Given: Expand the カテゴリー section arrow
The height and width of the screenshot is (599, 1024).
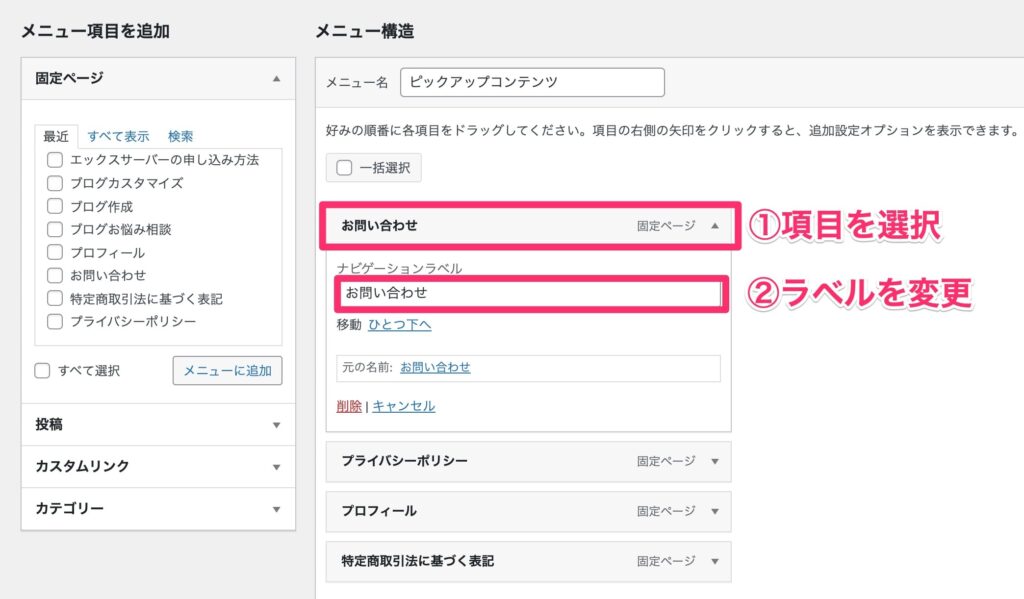Looking at the screenshot, I should pos(276,509).
